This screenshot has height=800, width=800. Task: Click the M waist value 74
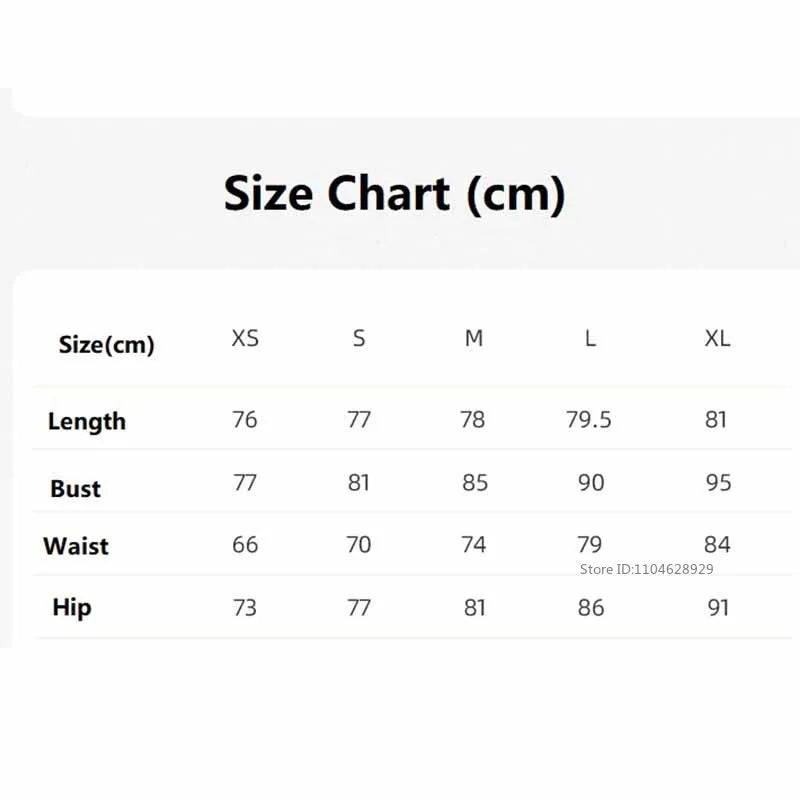474,545
